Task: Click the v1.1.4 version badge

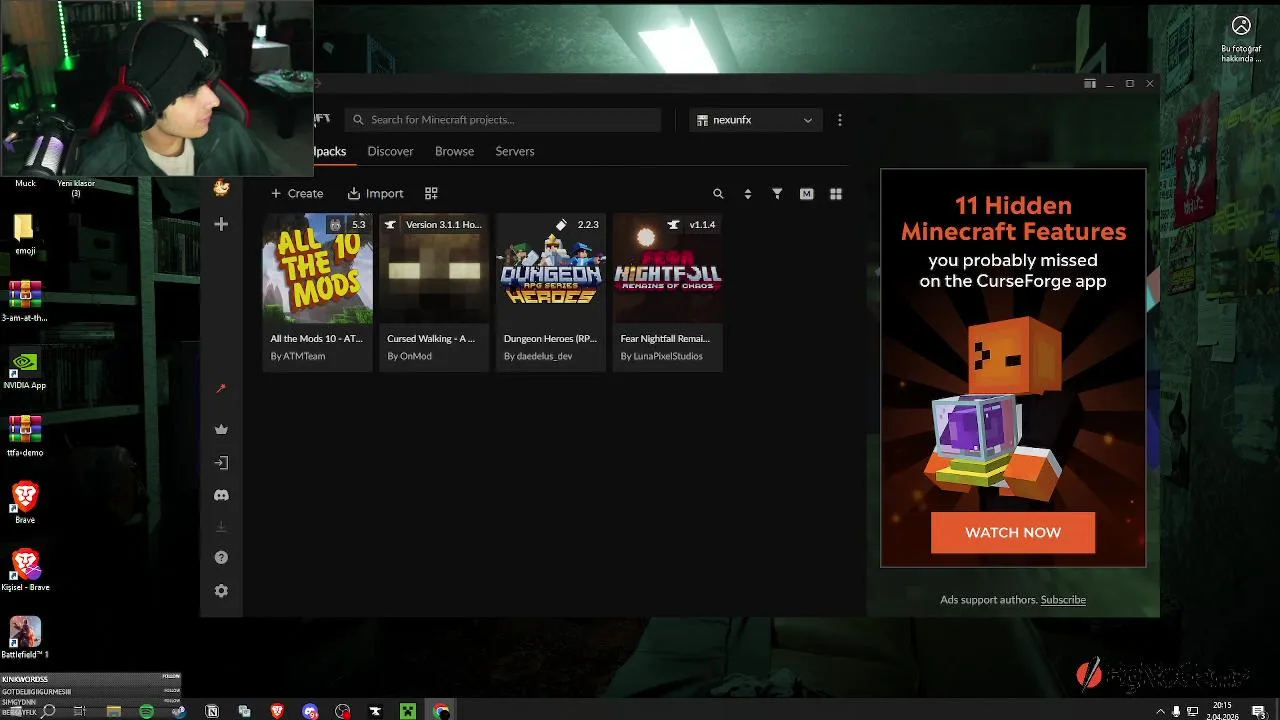Action: tap(692, 225)
